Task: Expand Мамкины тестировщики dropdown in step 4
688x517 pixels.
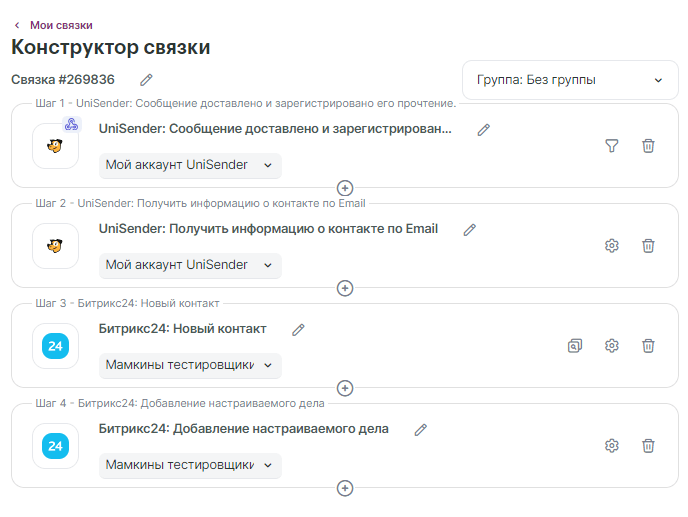Action: [x=190, y=466]
